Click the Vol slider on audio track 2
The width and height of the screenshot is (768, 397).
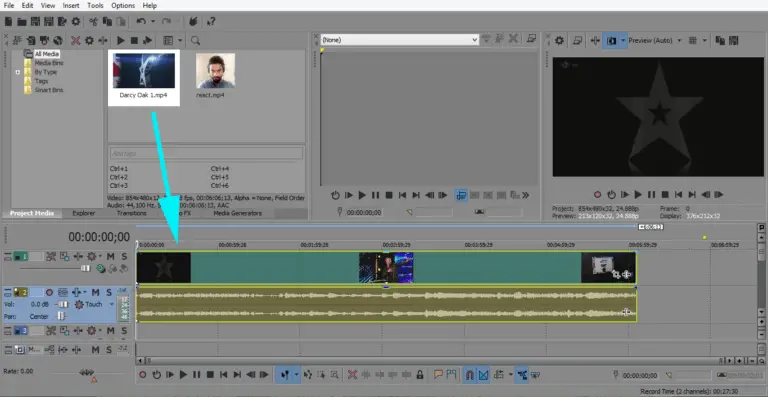pyautogui.click(x=62, y=304)
